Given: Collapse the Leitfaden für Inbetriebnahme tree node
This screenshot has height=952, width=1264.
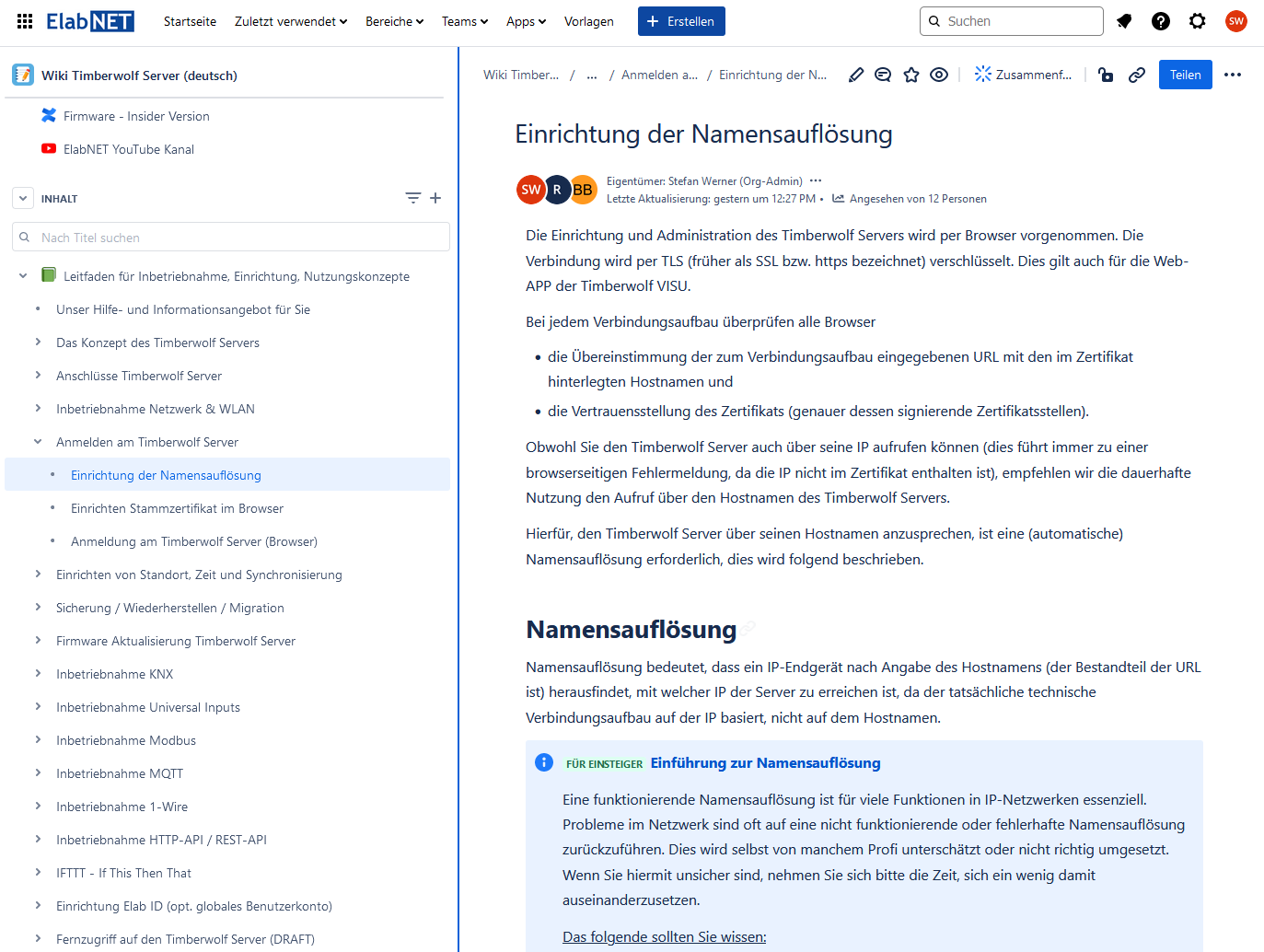Looking at the screenshot, I should click(23, 275).
